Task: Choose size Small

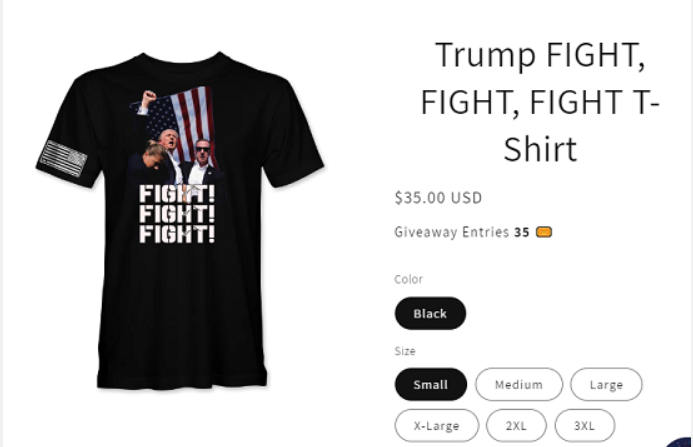Action: point(430,385)
